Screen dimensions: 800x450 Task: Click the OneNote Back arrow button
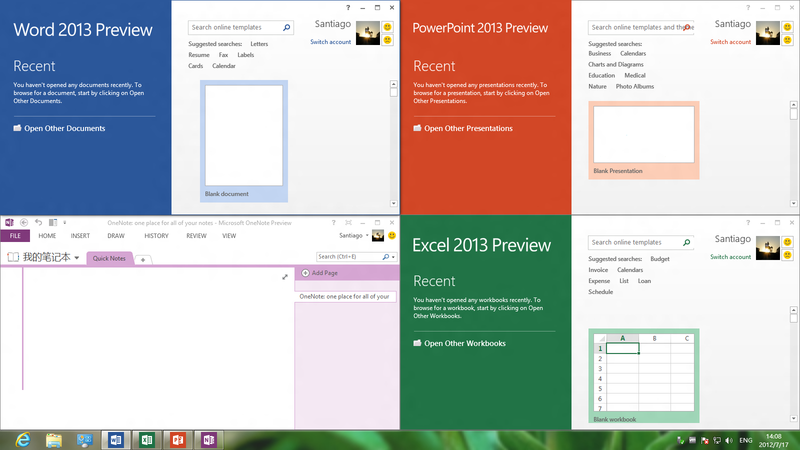[24, 222]
